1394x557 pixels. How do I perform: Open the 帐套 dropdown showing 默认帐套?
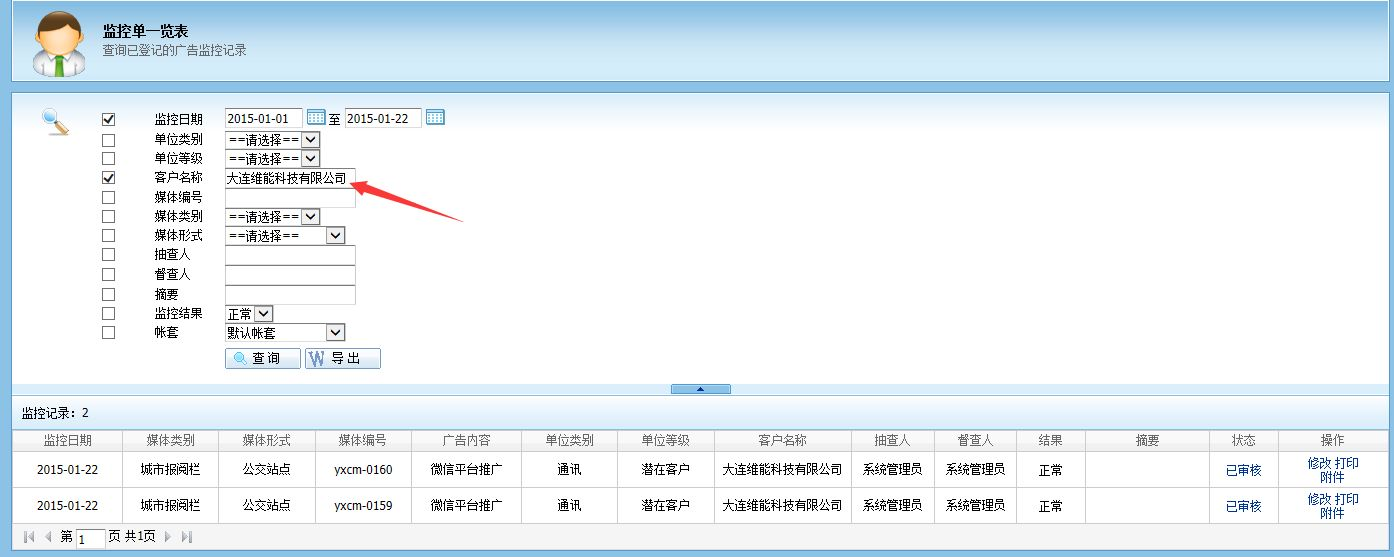tap(285, 332)
